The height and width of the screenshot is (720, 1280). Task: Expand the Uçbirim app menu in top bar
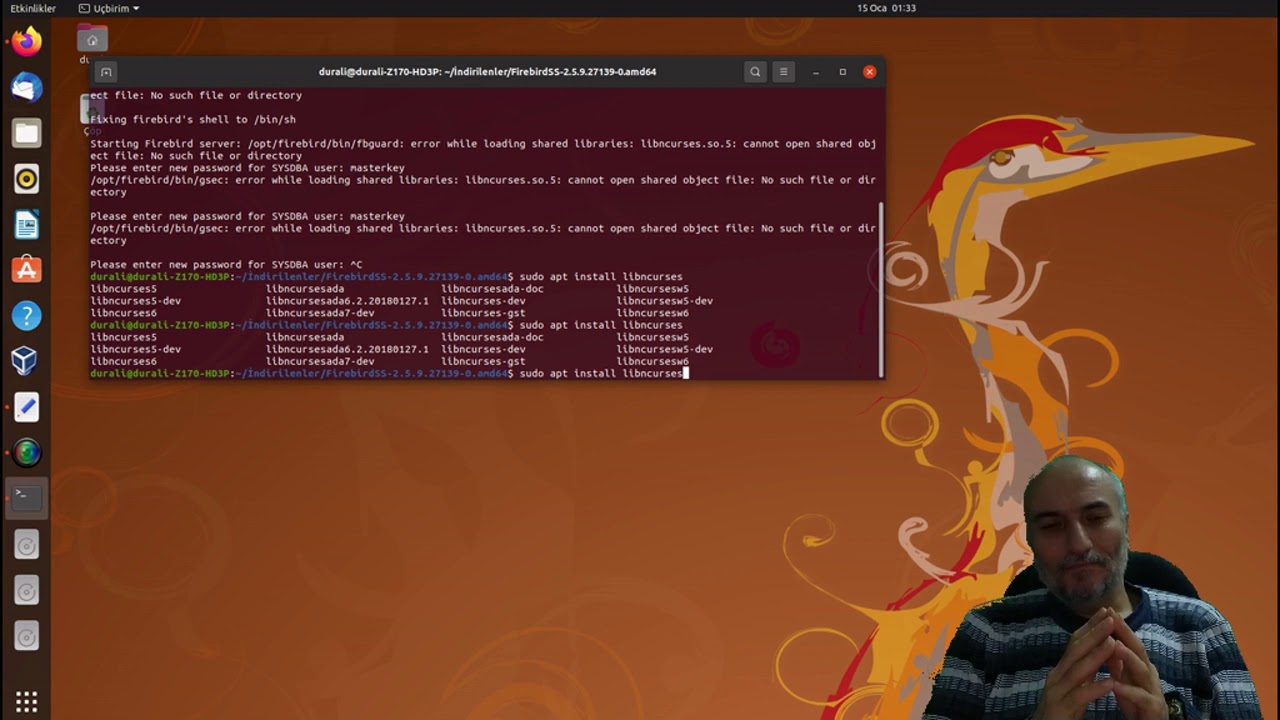point(109,8)
